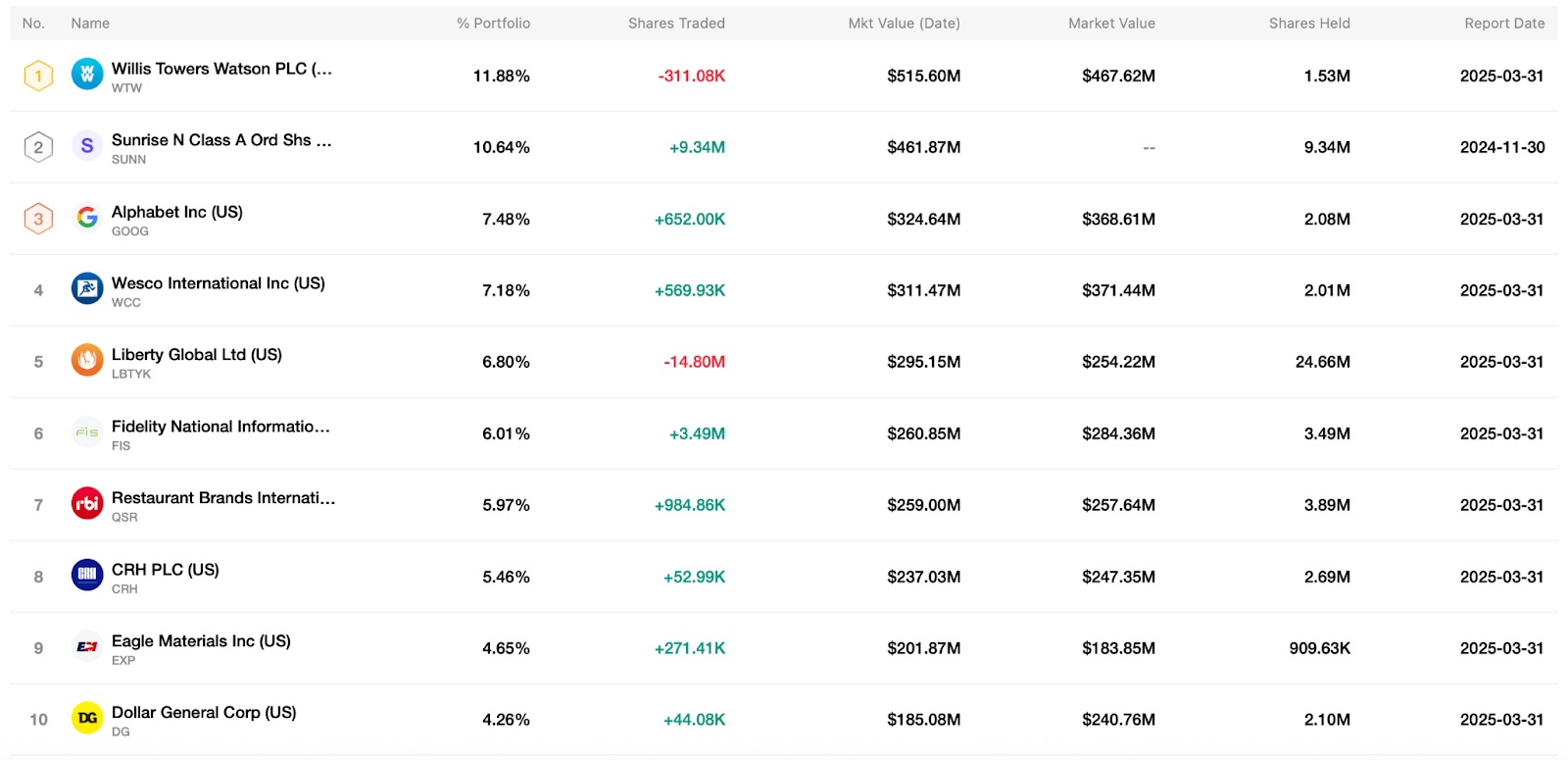
Task: Open Alphabet Inc (US) stock link
Action: [x=177, y=212]
